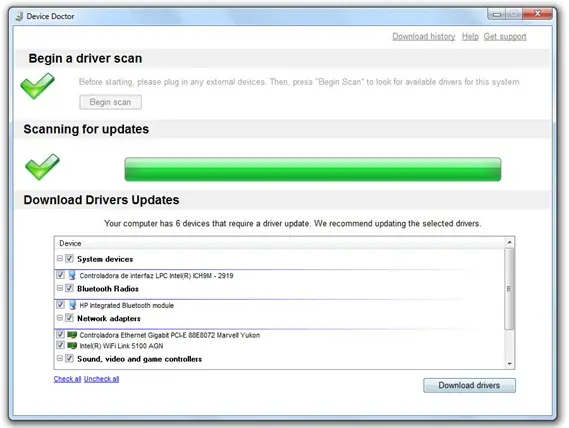The image size is (569, 428).
Task: Toggle the Bluetooth Radios group checkbox
Action: point(69,288)
